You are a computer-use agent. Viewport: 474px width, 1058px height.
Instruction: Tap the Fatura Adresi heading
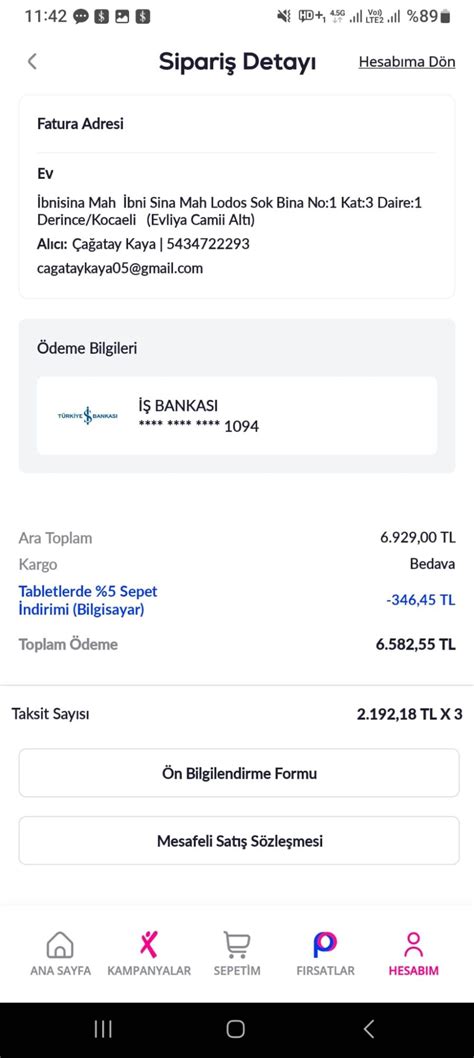tap(80, 124)
